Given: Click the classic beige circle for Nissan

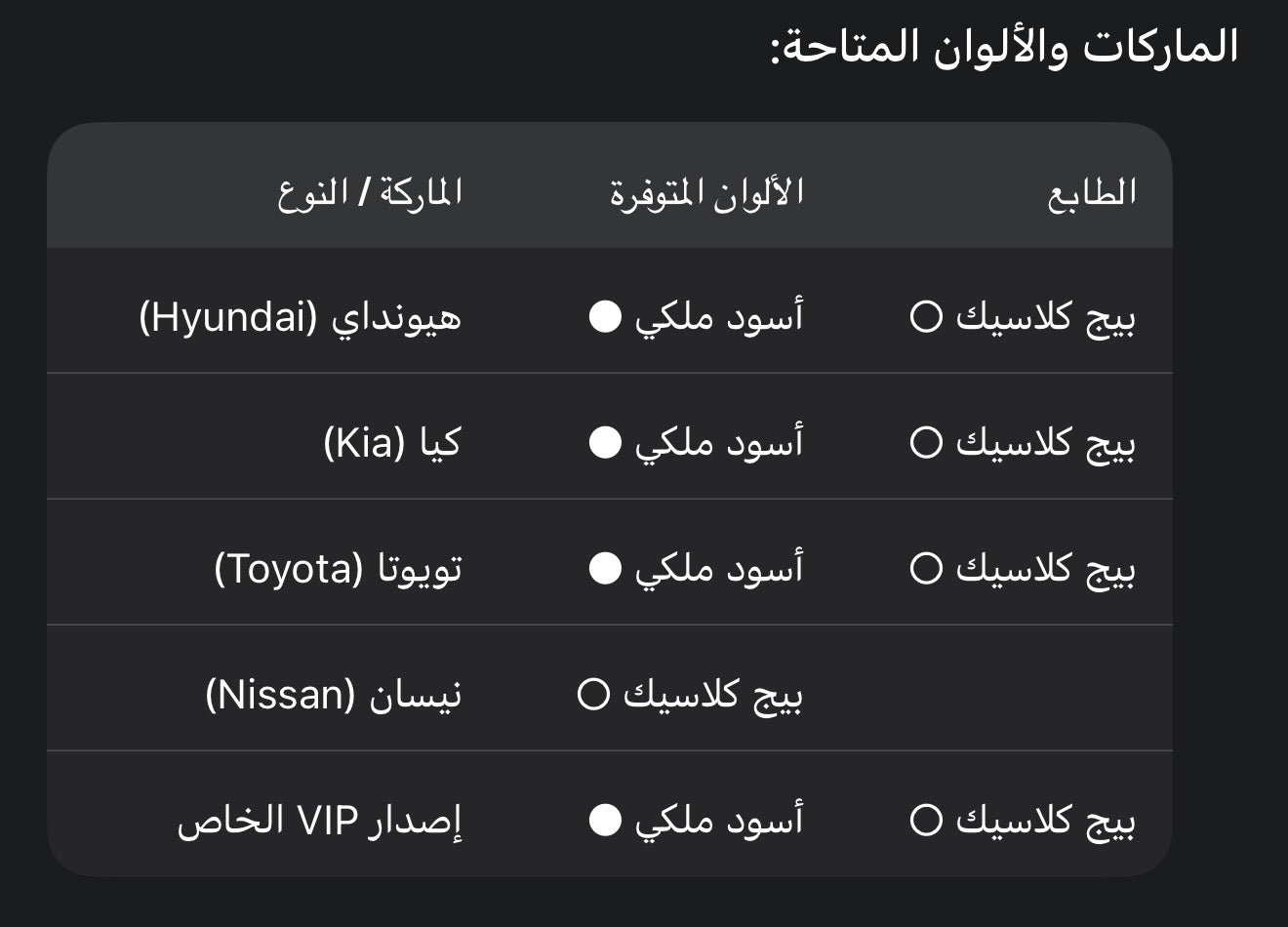Looking at the screenshot, I should [x=591, y=695].
